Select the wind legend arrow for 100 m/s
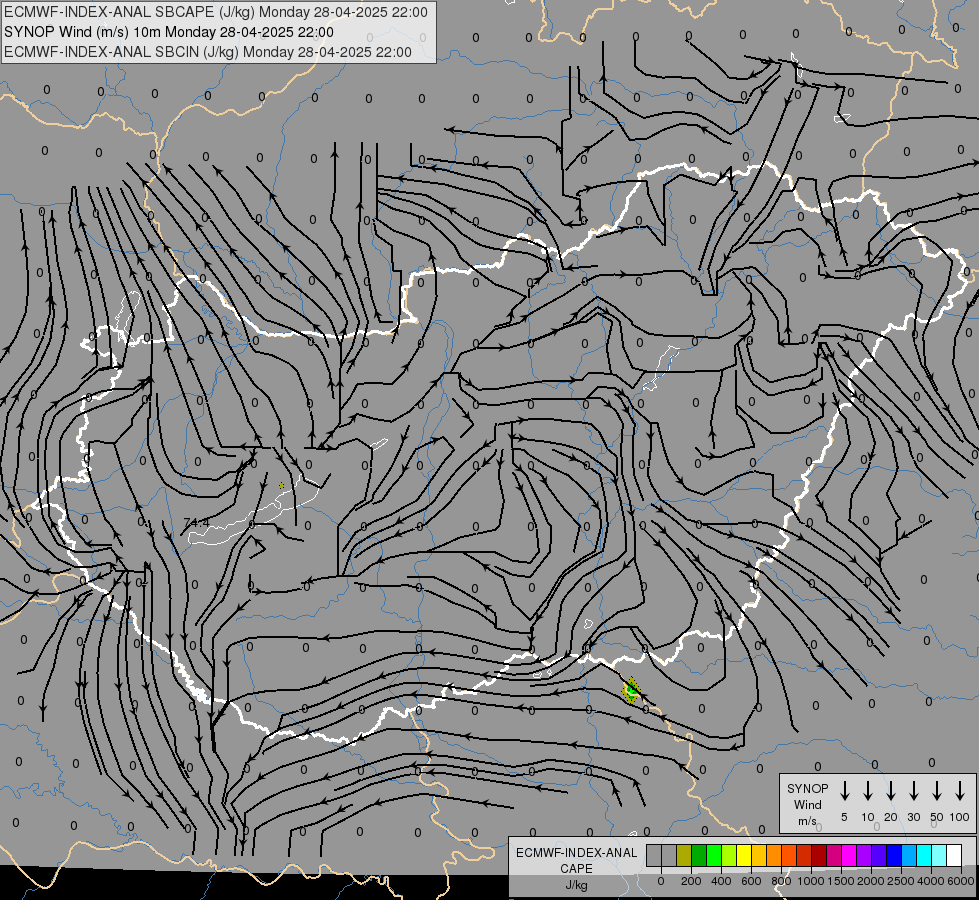This screenshot has height=900, width=979. 960,791
